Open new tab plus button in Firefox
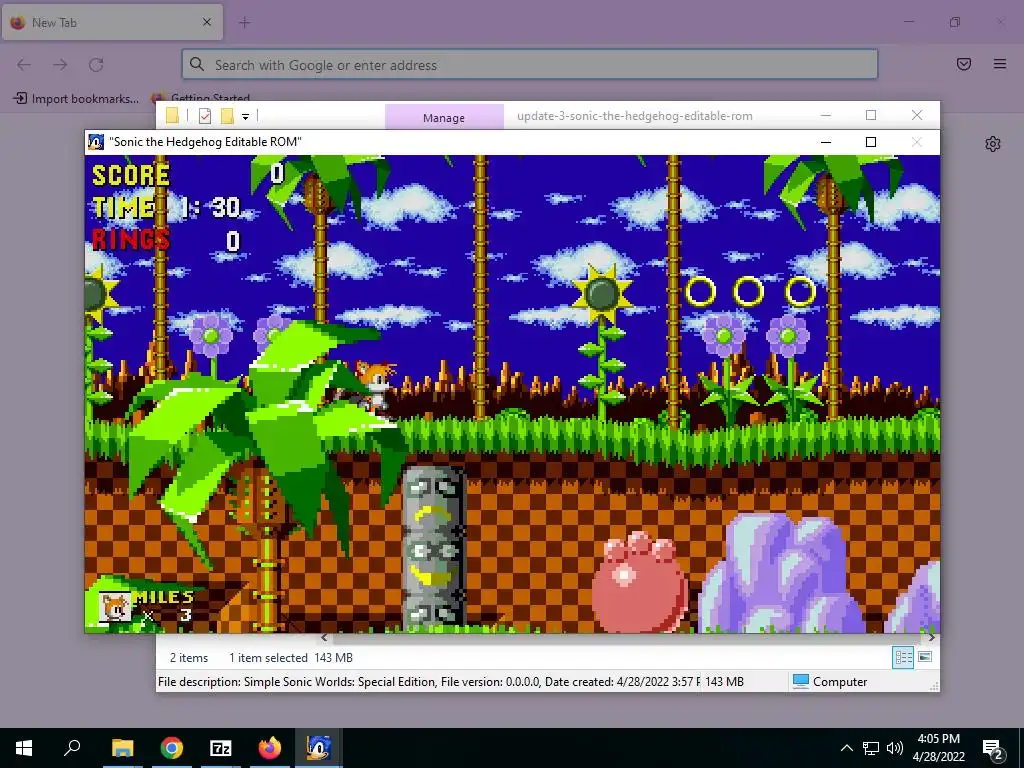Viewport: 1024px width, 768px height. [244, 23]
